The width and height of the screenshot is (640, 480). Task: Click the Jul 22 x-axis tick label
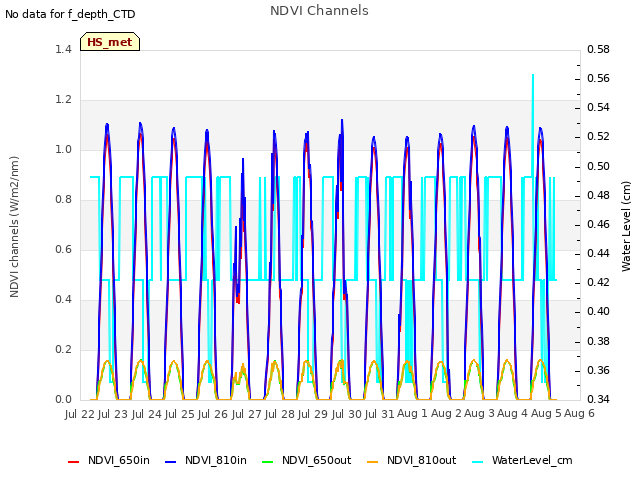80,414
